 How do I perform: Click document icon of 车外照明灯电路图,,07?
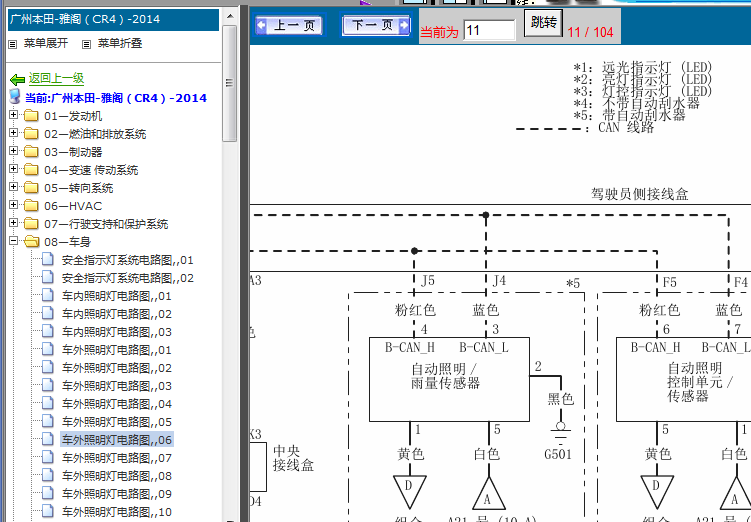[x=47, y=457]
